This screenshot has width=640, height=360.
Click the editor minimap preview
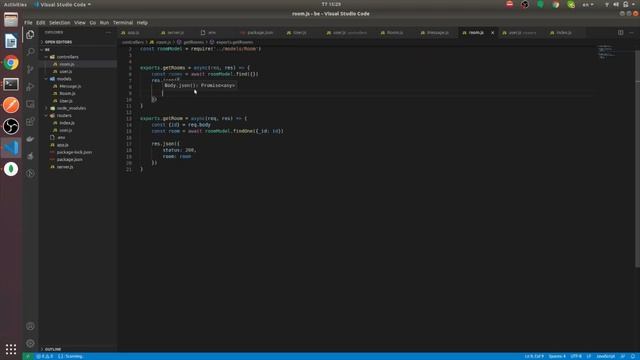pyautogui.click(x=607, y=52)
